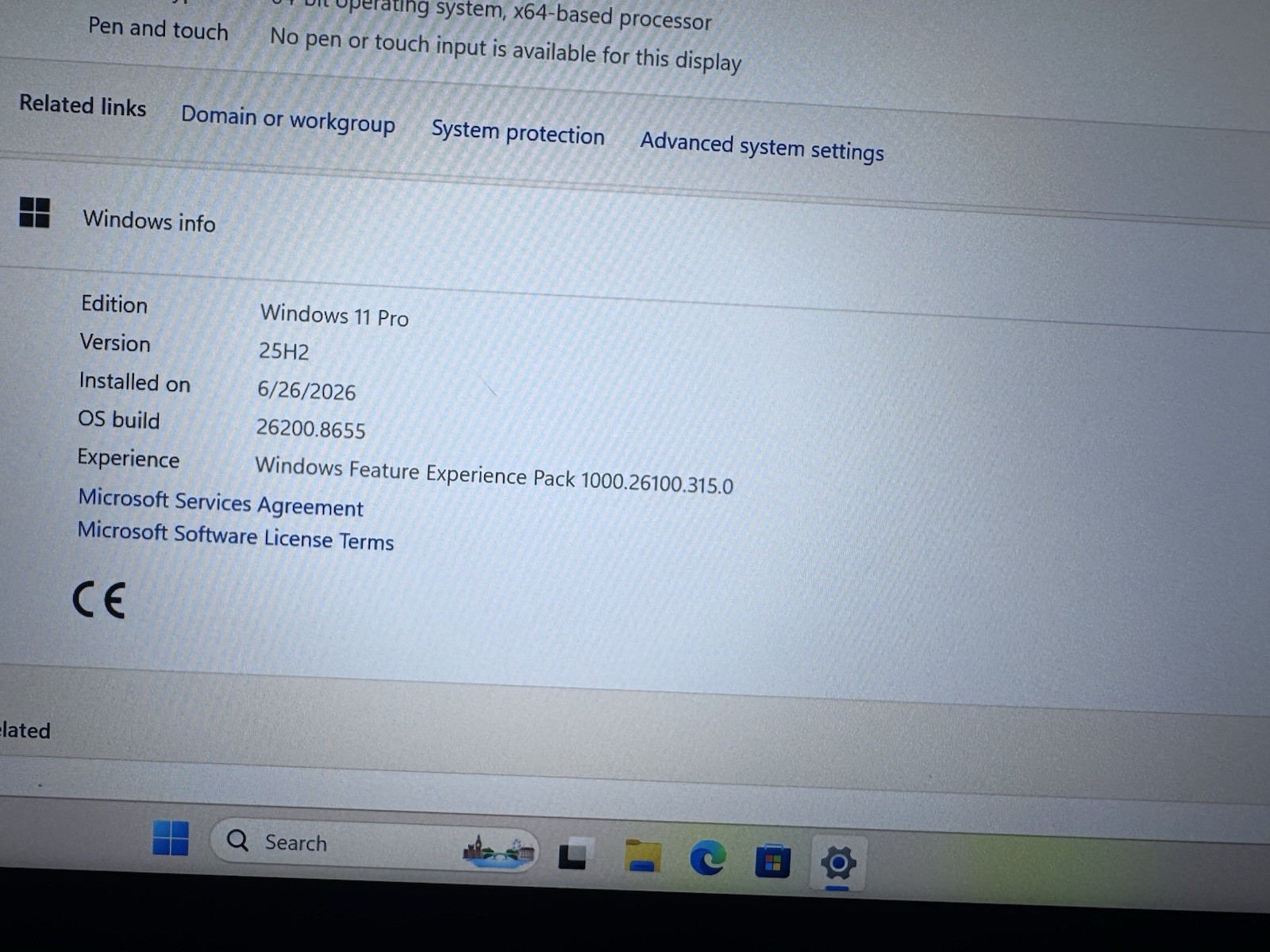Click the search highlight illustration in the search box

(x=498, y=852)
